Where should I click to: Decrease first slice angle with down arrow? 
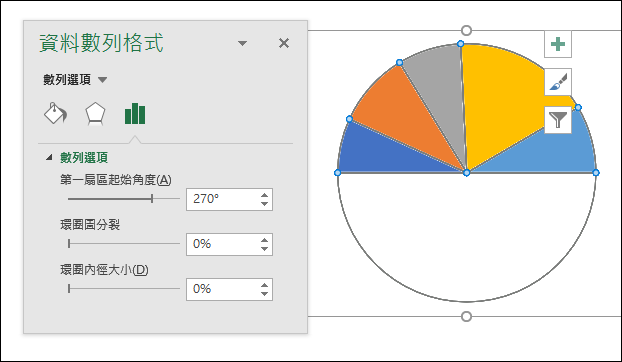point(265,204)
